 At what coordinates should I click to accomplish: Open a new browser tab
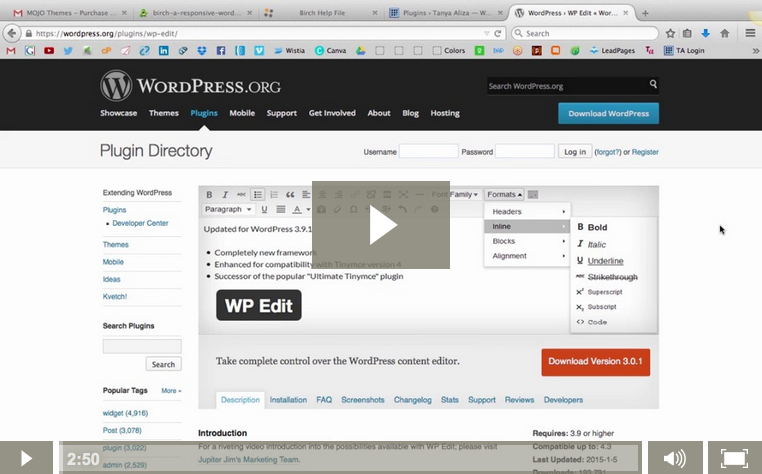tap(645, 13)
